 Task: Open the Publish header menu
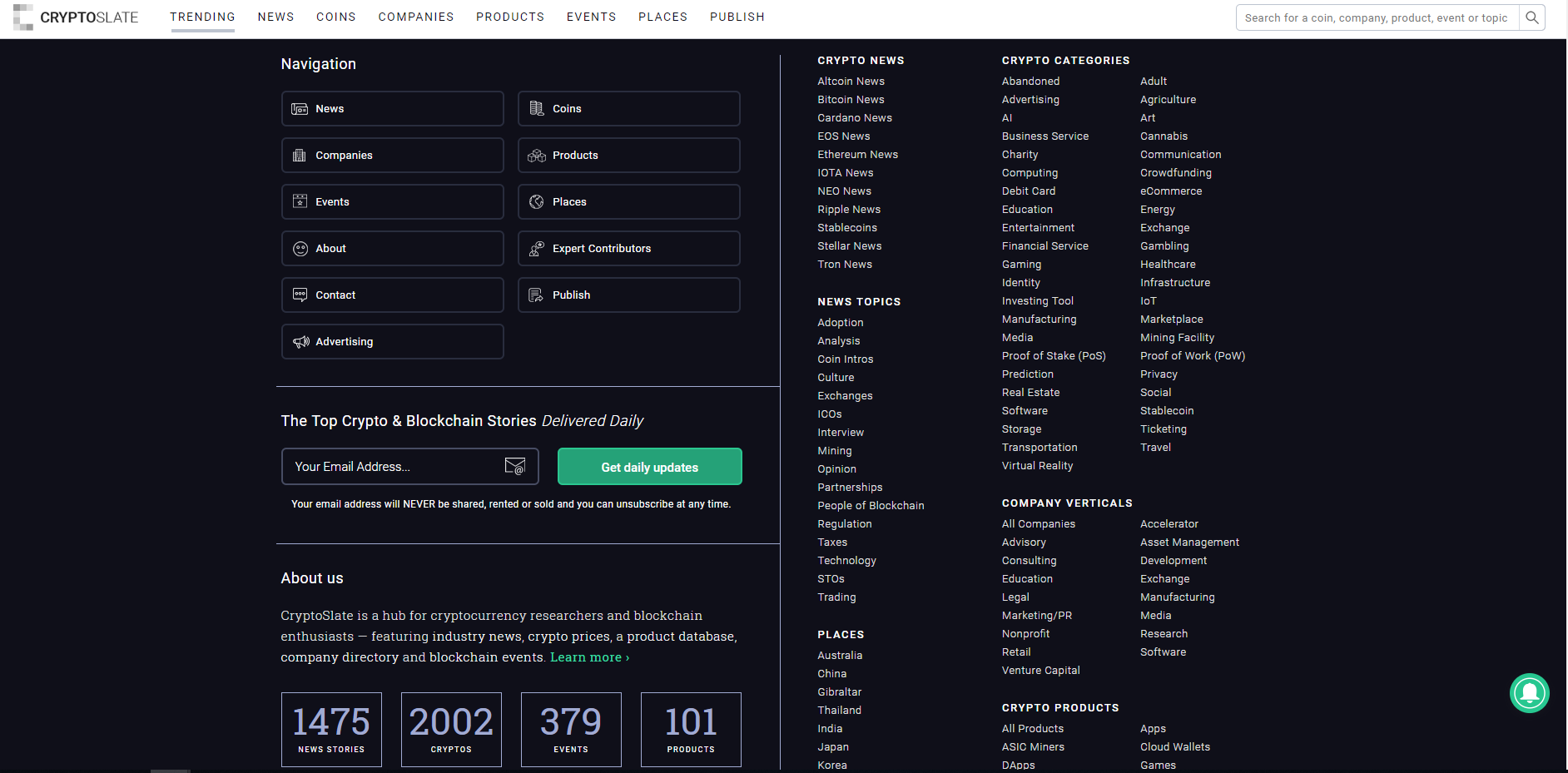(x=737, y=17)
